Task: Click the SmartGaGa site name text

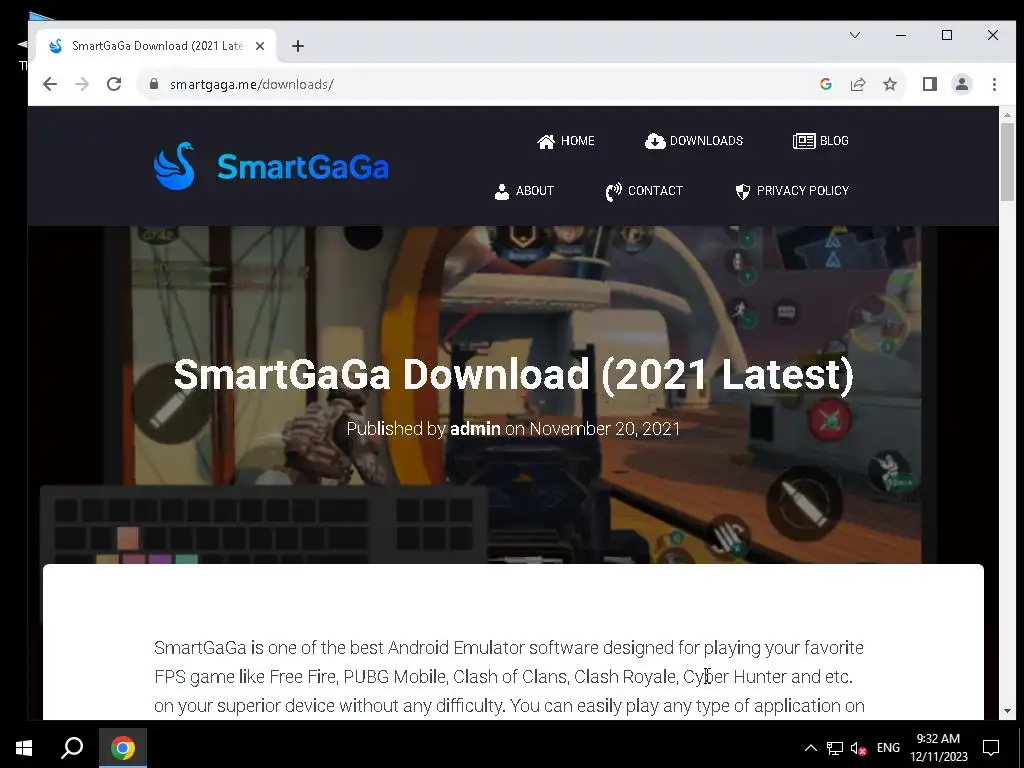Action: click(x=303, y=167)
